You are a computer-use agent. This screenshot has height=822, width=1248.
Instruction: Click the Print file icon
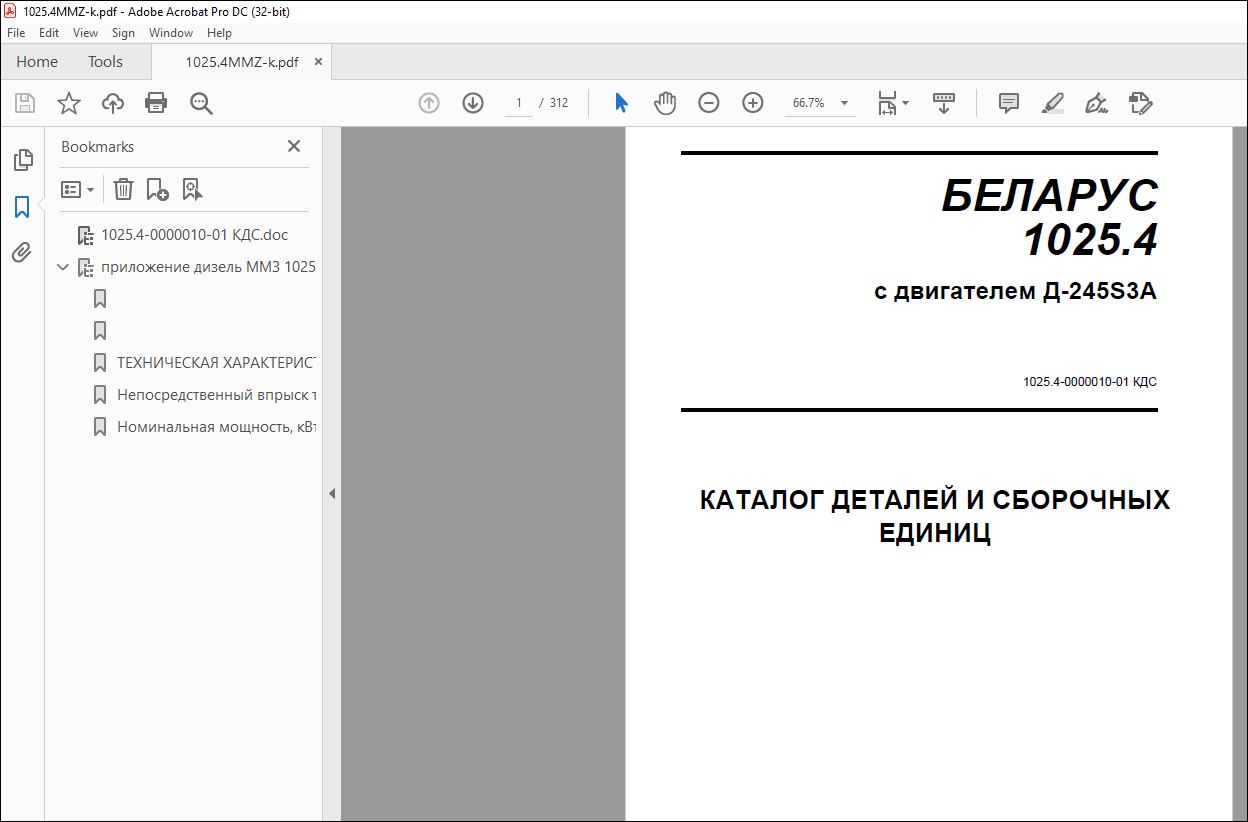(x=156, y=103)
